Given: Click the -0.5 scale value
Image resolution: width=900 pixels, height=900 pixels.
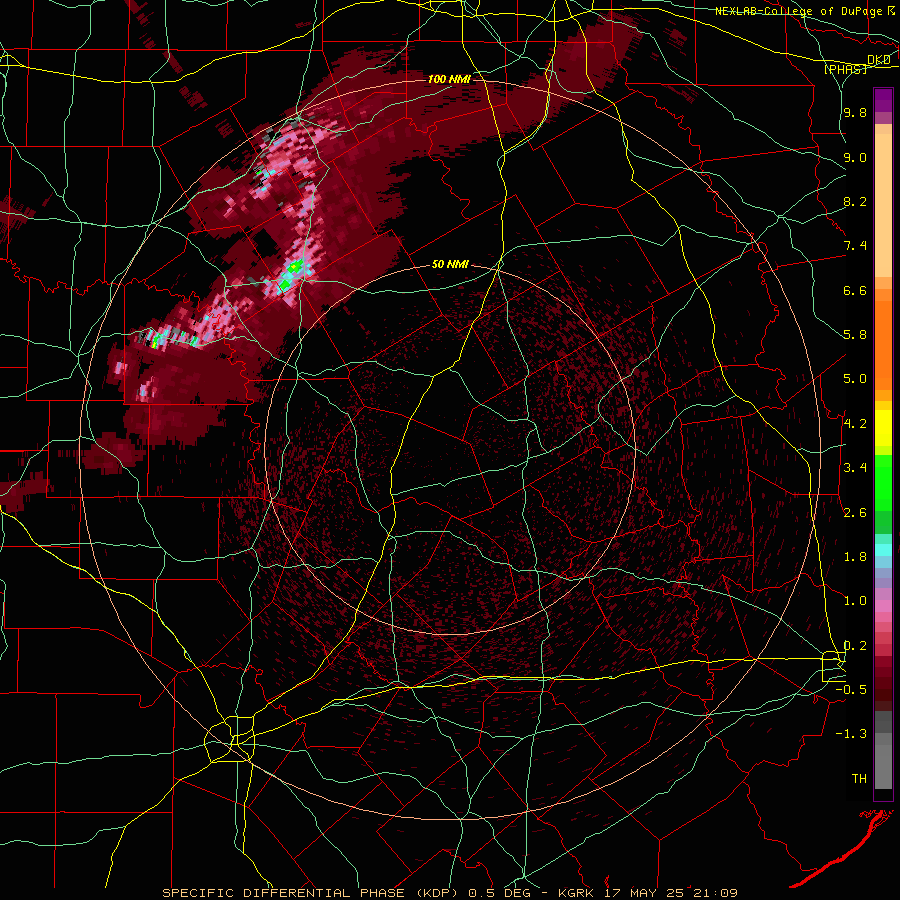Looking at the screenshot, I should [851, 690].
